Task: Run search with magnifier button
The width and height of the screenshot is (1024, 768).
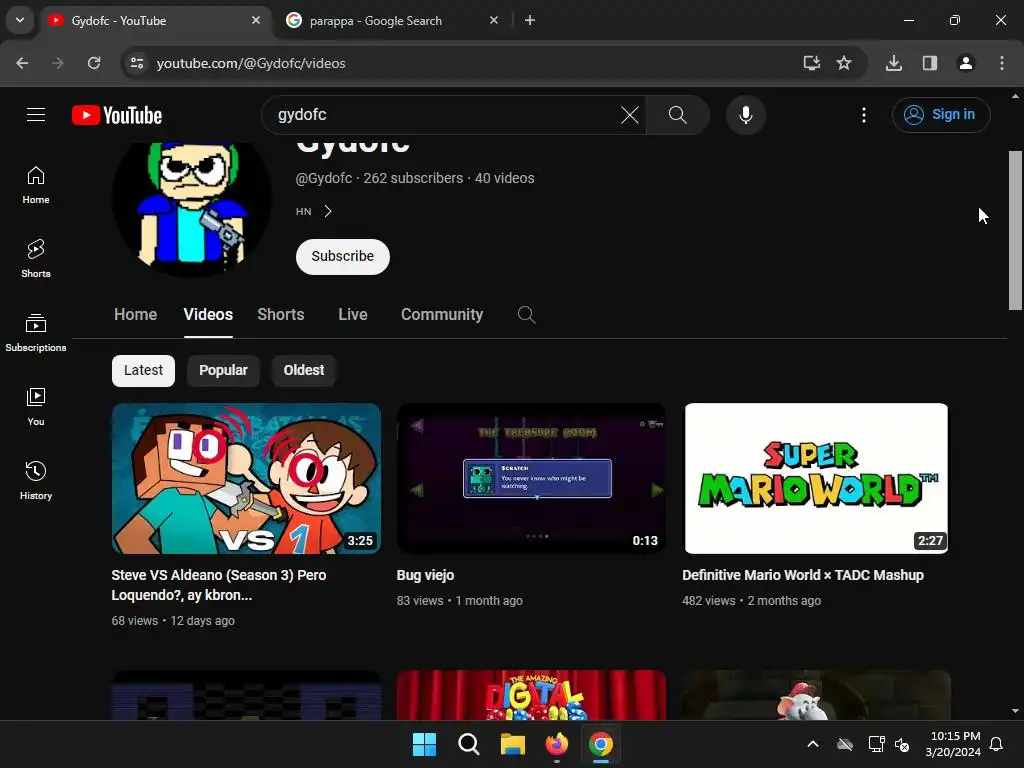Action: (x=678, y=115)
